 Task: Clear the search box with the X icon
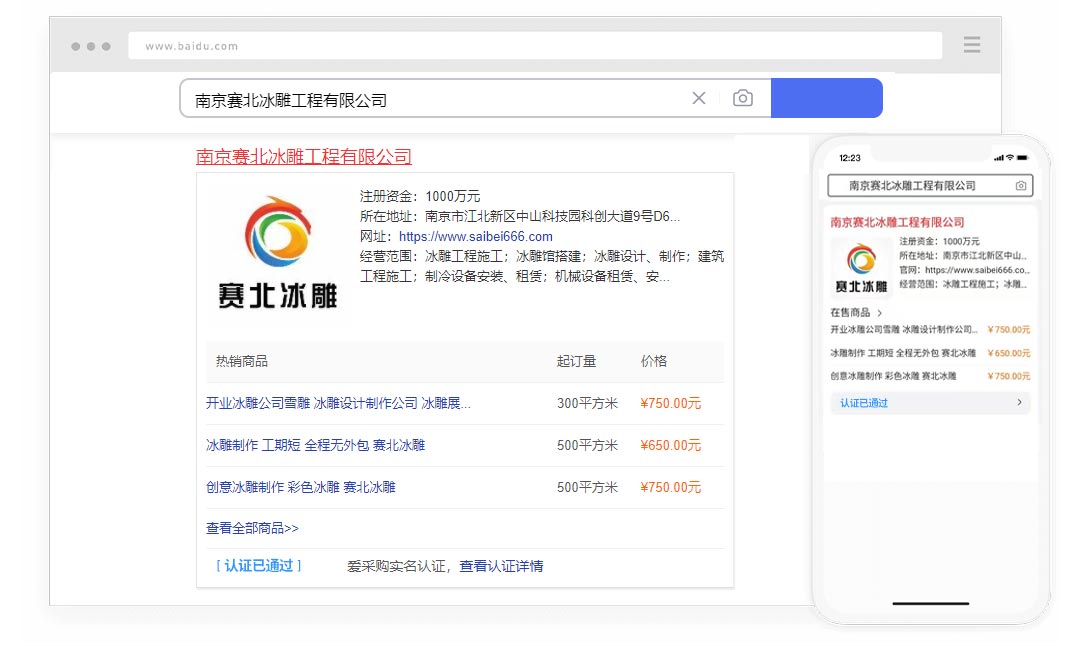(698, 98)
